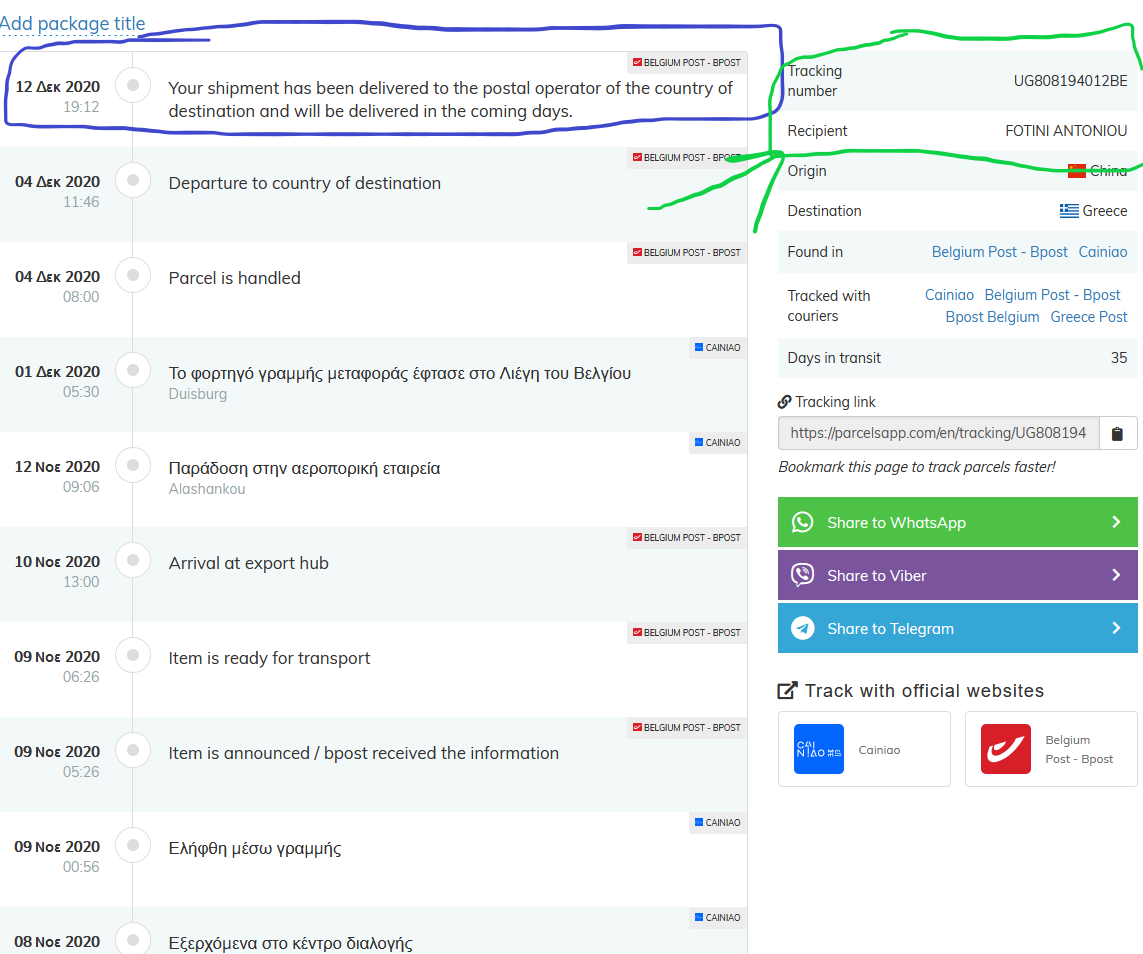Screen dimensions: 1143x954
Task: Click Belgium Post tag on Parcel is handled
Action: (x=687, y=253)
